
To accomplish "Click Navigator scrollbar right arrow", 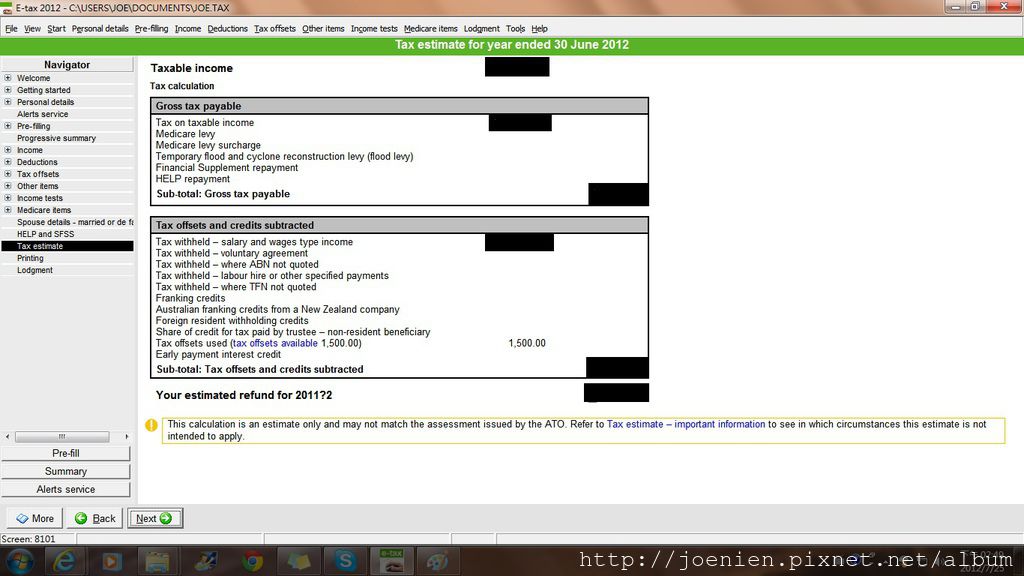I will click(127, 436).
